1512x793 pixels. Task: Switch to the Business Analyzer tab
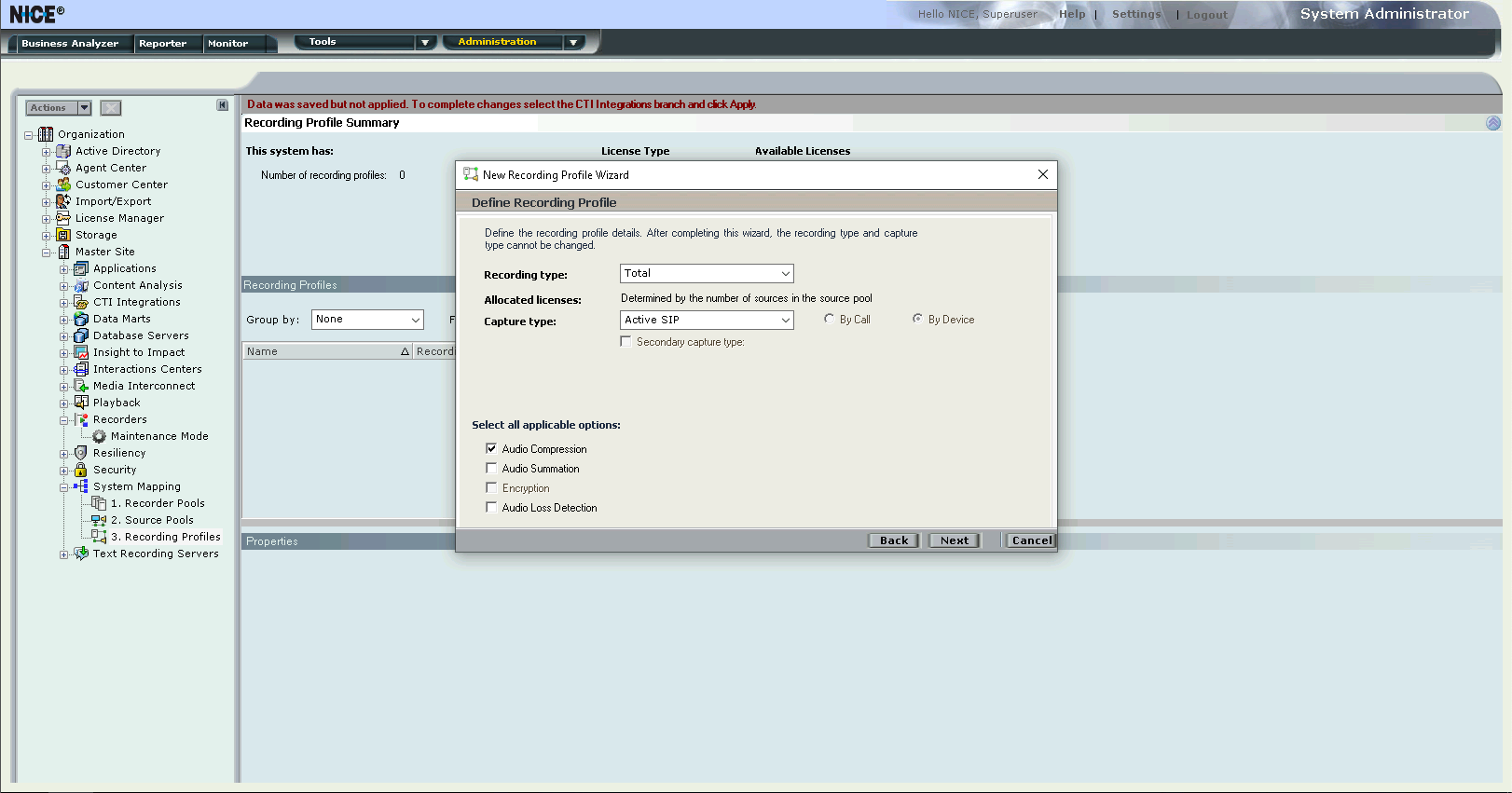70,44
